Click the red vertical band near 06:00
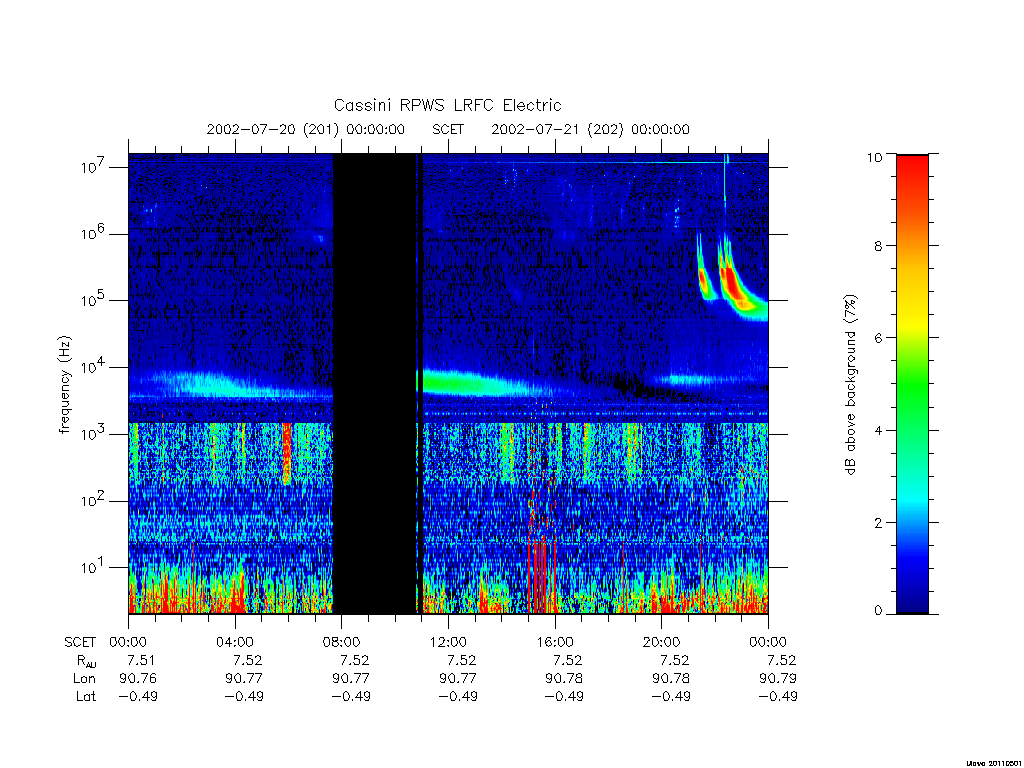Screen dimensions: 1024x768 click(x=287, y=453)
